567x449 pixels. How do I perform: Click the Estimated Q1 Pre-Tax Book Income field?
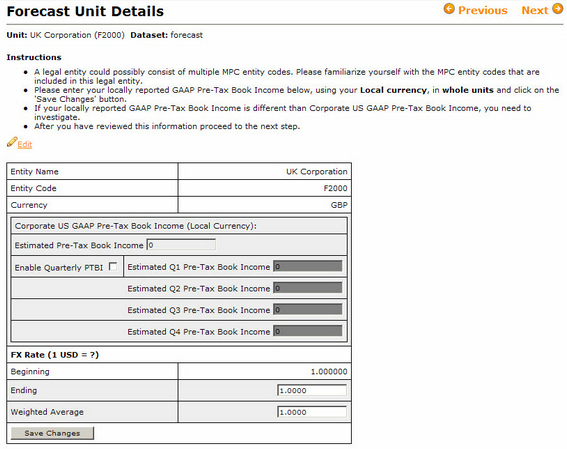tap(308, 266)
